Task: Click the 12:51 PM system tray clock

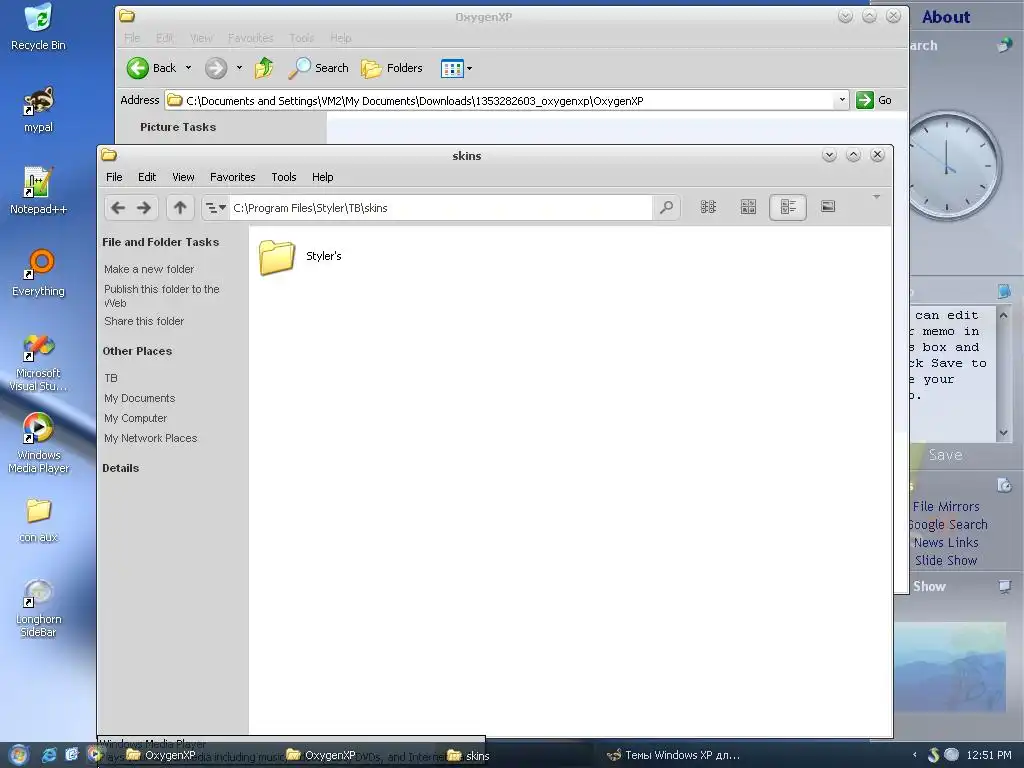Action: pos(989,755)
